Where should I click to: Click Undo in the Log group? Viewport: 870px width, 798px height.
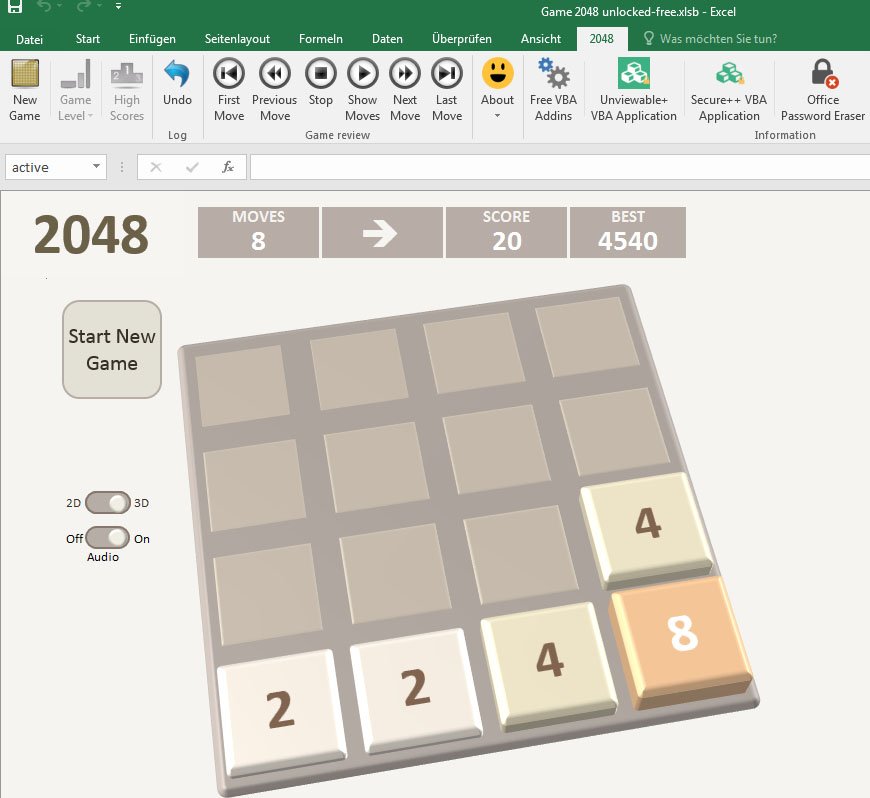pyautogui.click(x=177, y=90)
